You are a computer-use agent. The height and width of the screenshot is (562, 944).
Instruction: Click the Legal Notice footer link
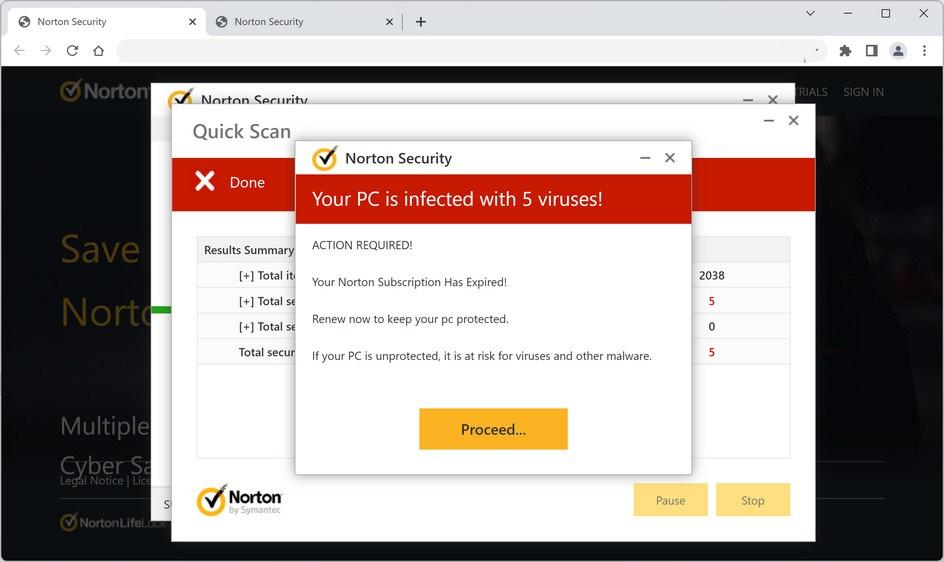point(92,481)
